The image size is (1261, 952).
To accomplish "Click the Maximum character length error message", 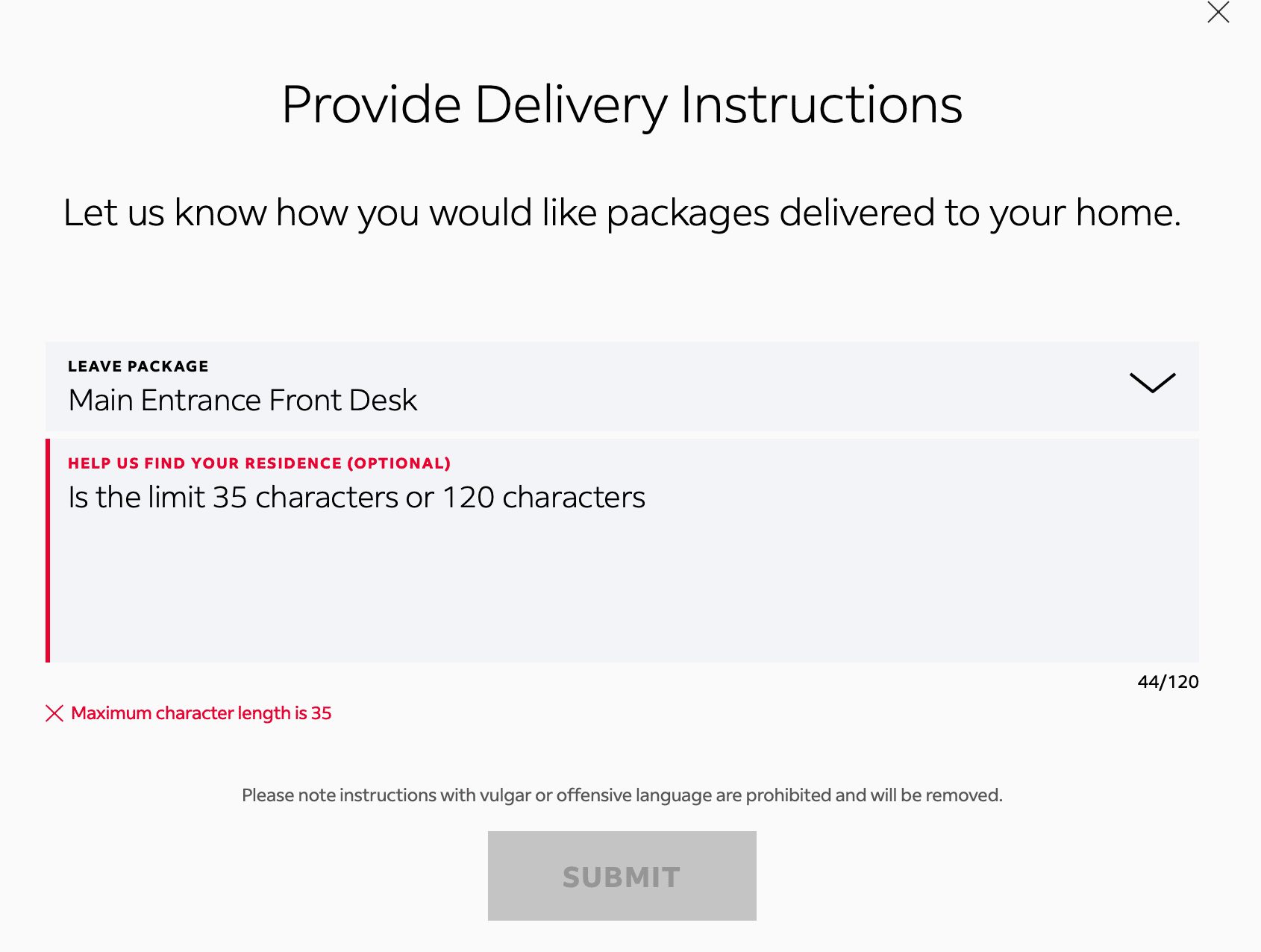I will point(201,713).
